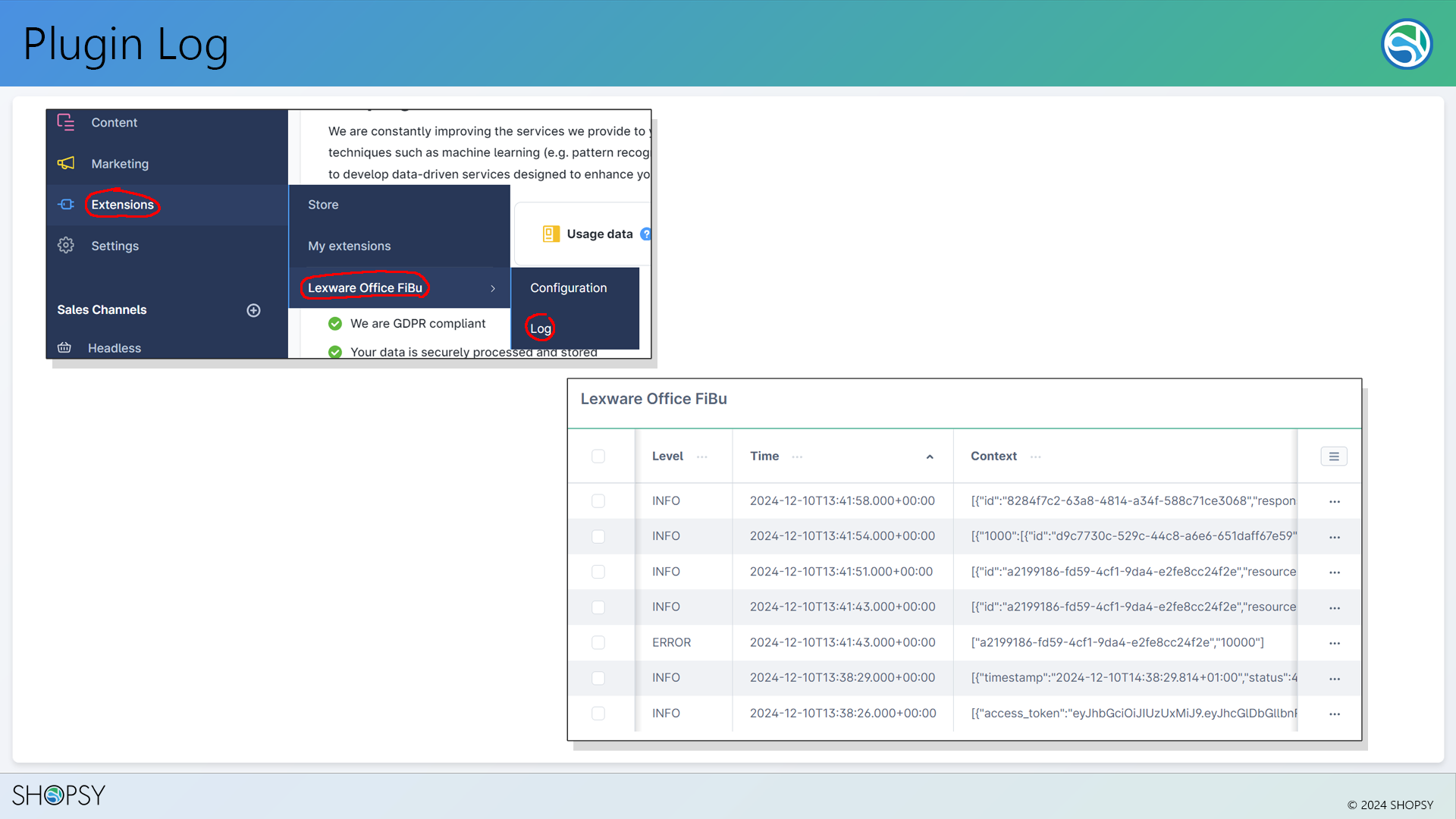This screenshot has height=819, width=1456.
Task: Toggle the select-all checkbox in log header
Action: pyautogui.click(x=598, y=456)
